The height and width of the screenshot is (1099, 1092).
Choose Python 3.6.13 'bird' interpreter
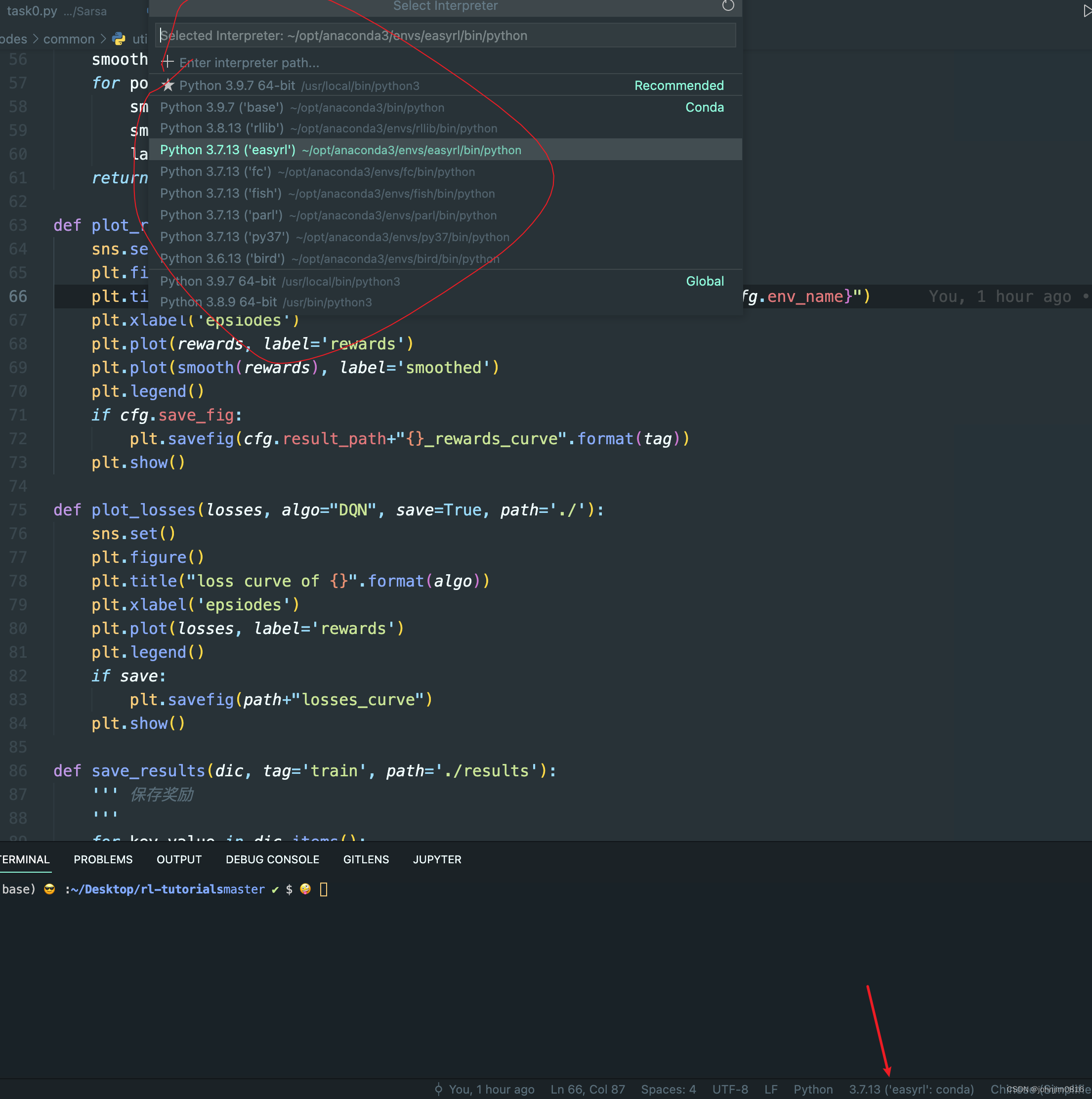pyautogui.click(x=329, y=259)
